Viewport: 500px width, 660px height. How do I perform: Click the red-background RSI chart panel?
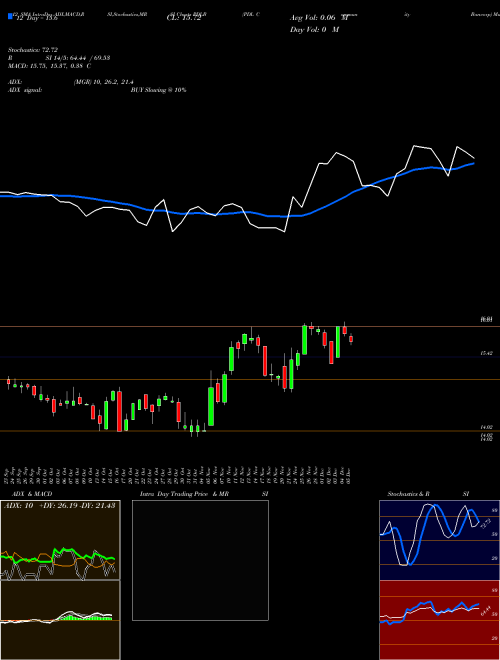point(439,620)
